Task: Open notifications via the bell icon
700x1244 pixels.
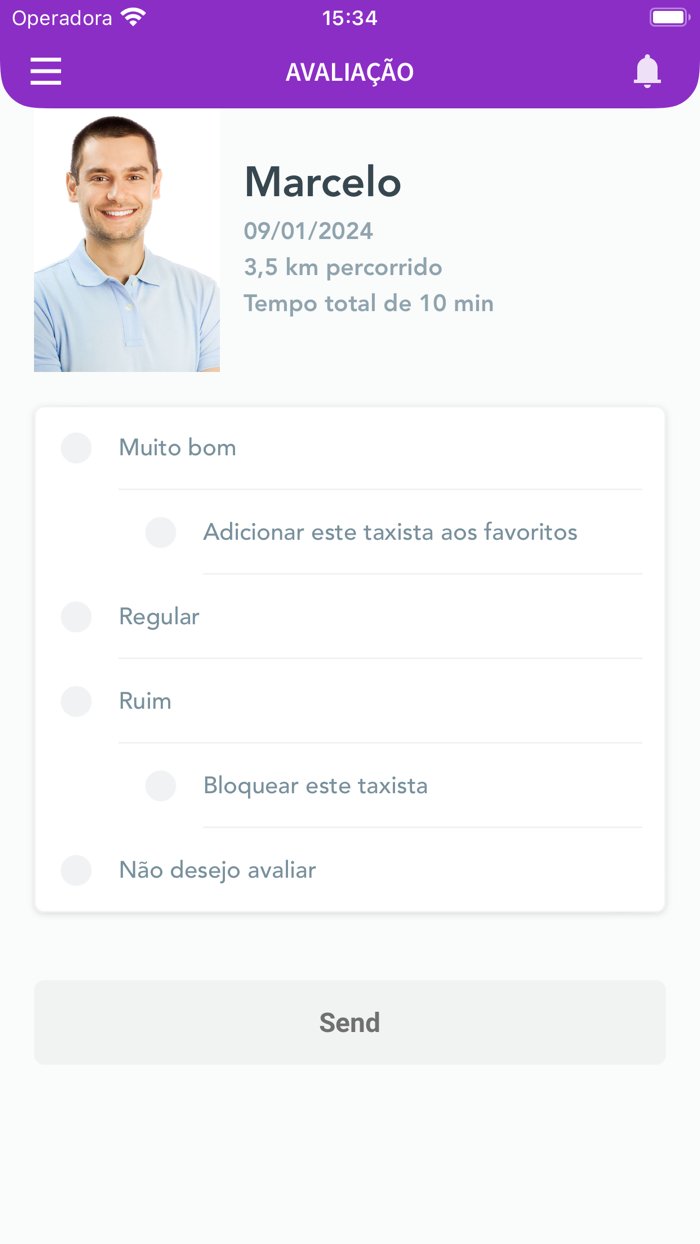Action: [647, 71]
